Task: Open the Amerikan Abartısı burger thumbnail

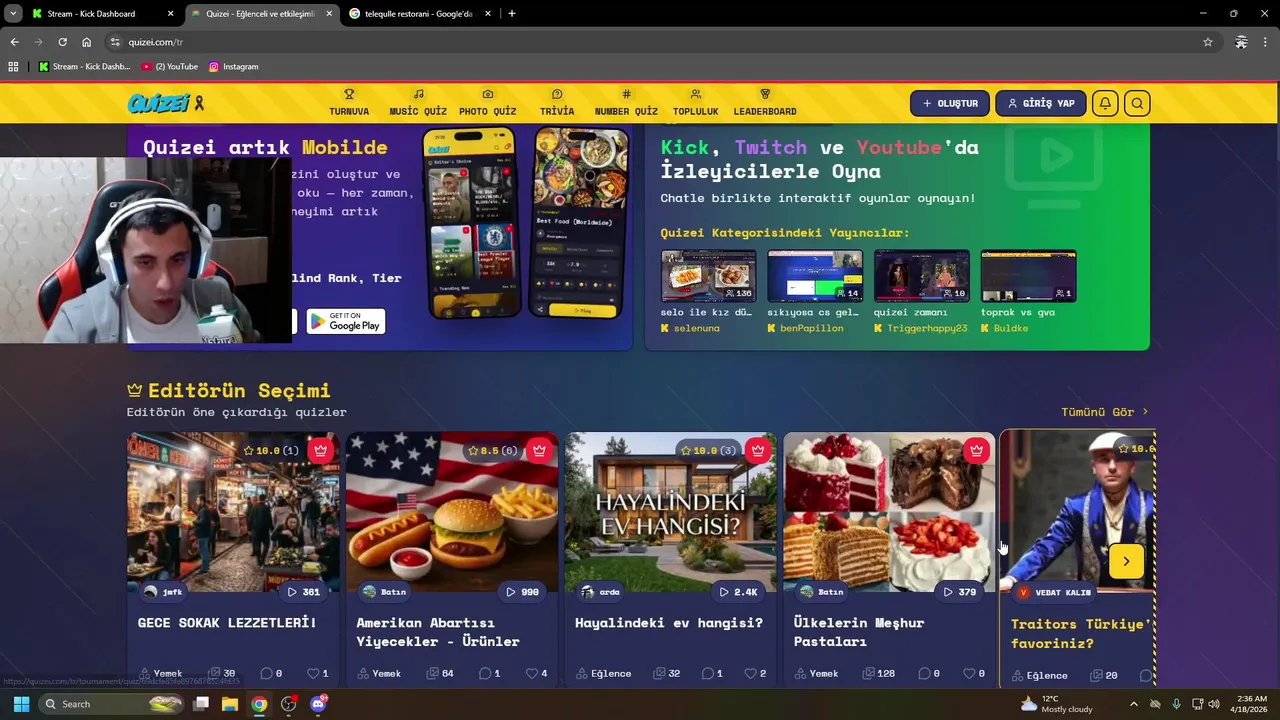Action: point(452,512)
